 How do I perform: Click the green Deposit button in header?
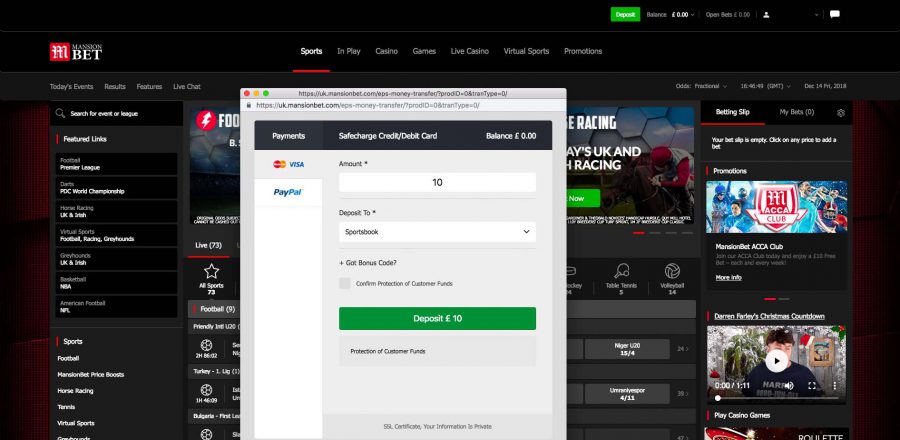tap(625, 14)
